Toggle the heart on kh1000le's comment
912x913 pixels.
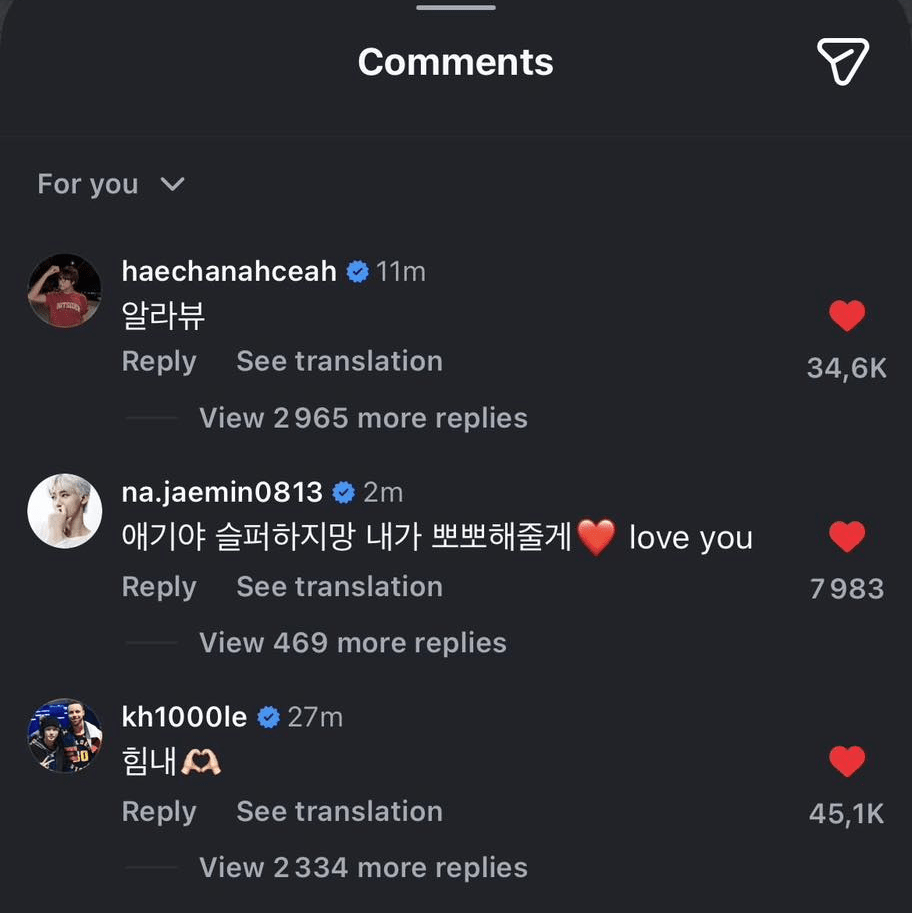[x=846, y=763]
